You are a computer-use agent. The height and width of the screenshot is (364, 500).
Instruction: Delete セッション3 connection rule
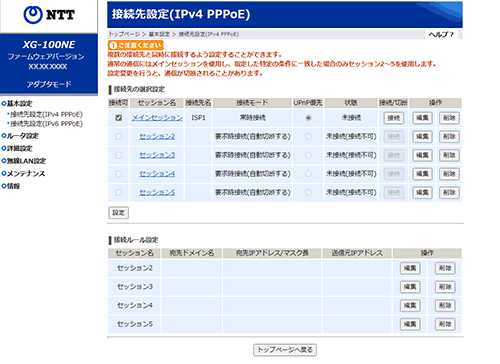pos(445,287)
